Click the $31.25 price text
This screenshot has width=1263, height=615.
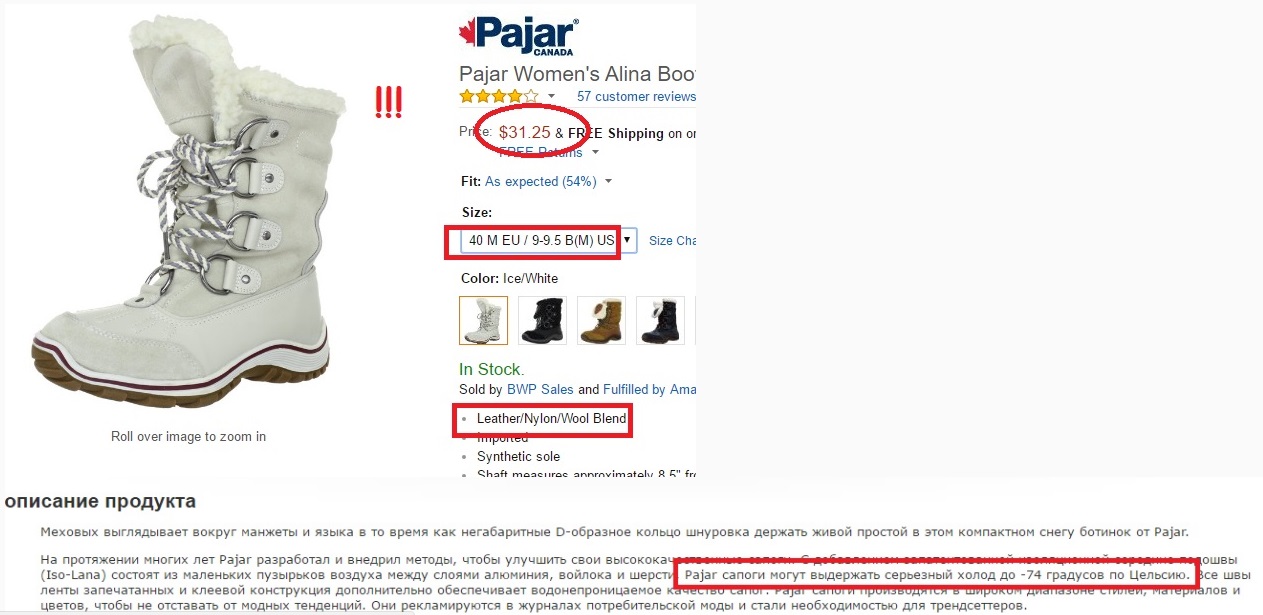(x=525, y=132)
